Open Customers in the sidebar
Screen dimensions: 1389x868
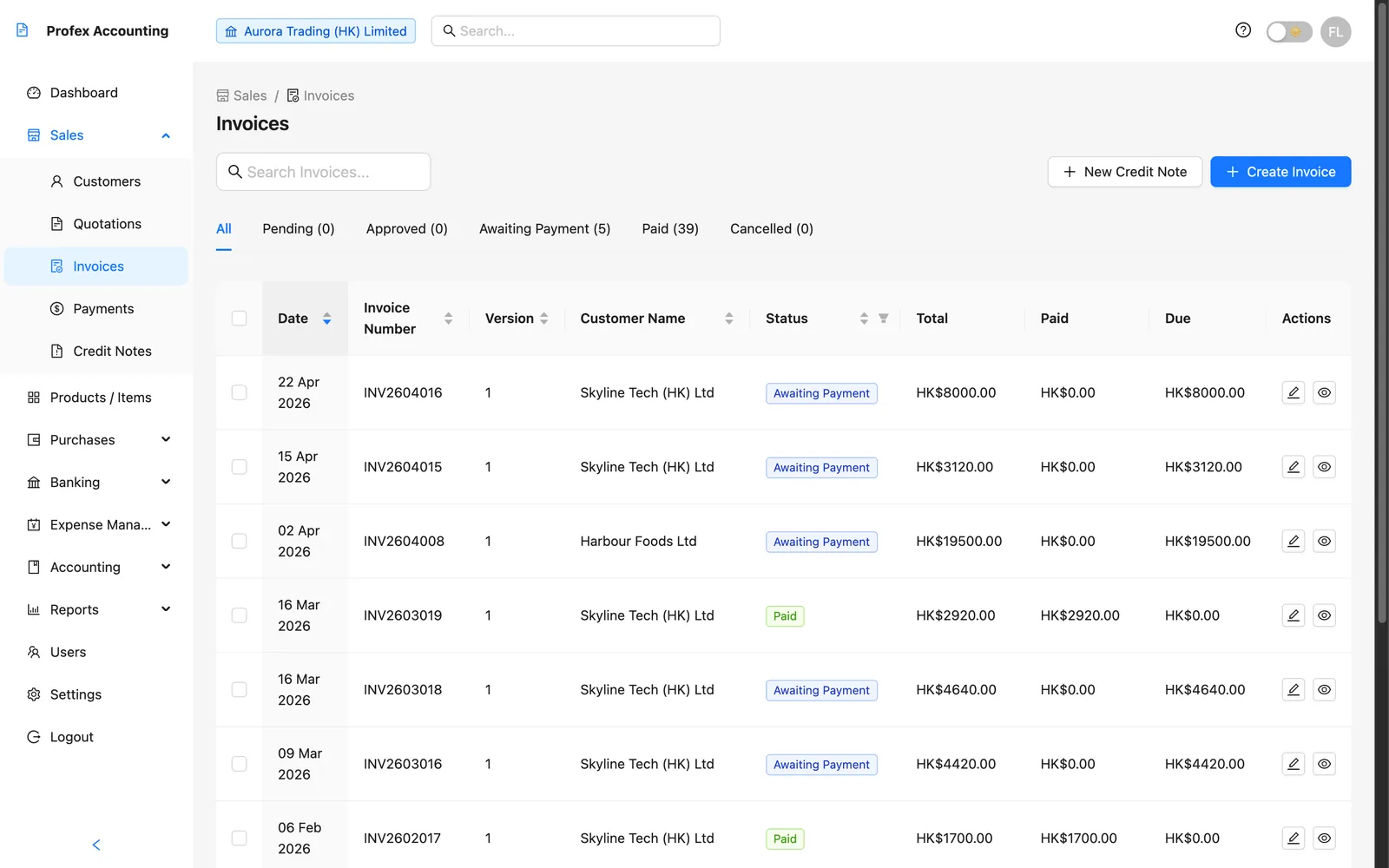tap(96, 181)
